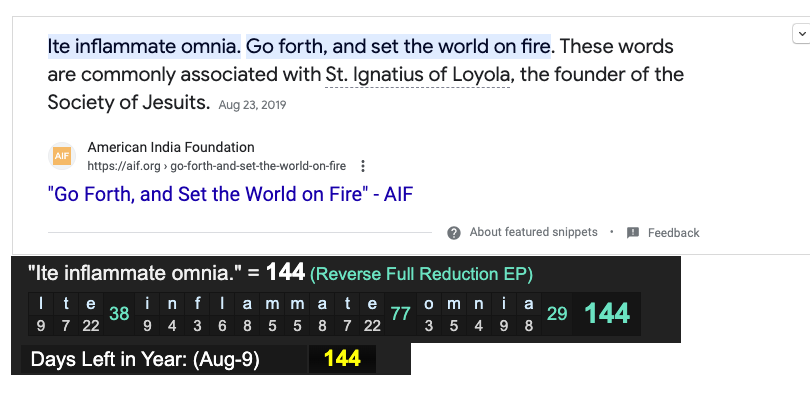Click the highlighted phrase "Ite inflammate omnia."
This screenshot has height=414, width=810.
point(144,46)
